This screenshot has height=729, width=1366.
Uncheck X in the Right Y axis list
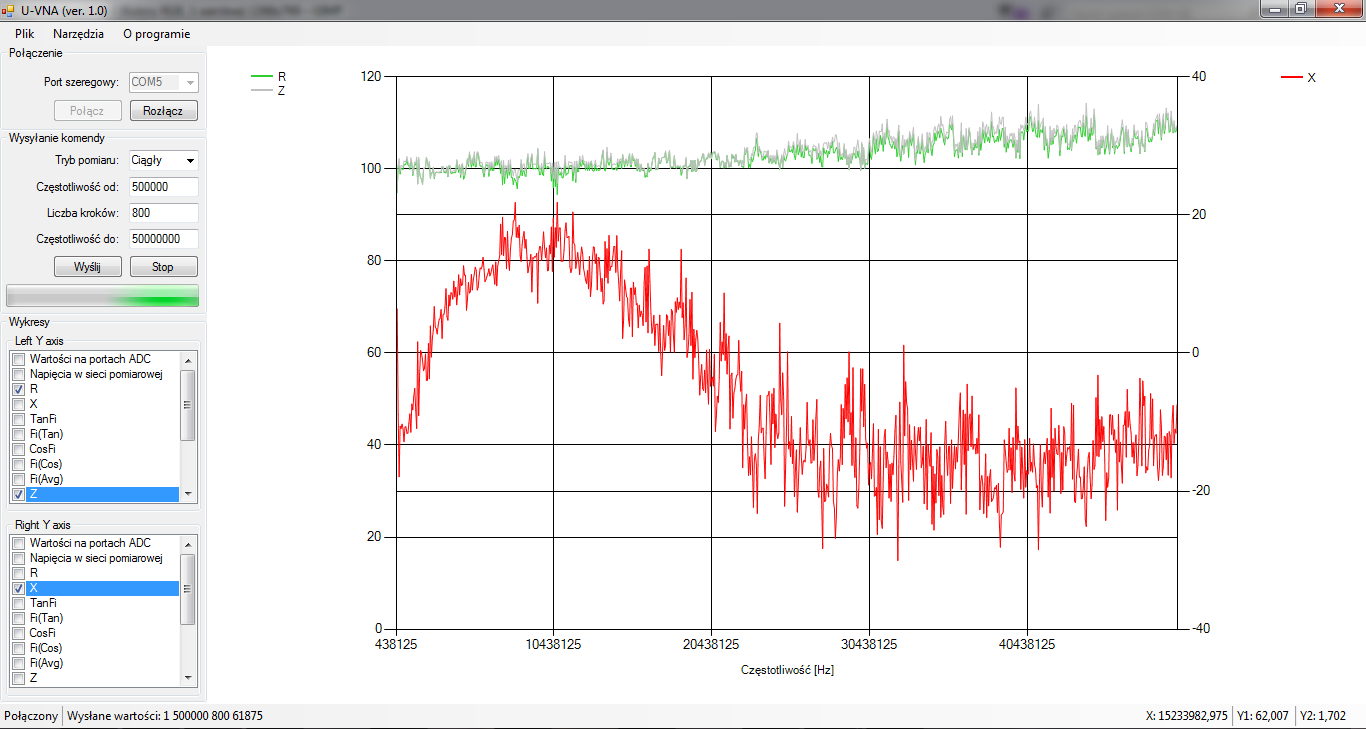(18, 588)
